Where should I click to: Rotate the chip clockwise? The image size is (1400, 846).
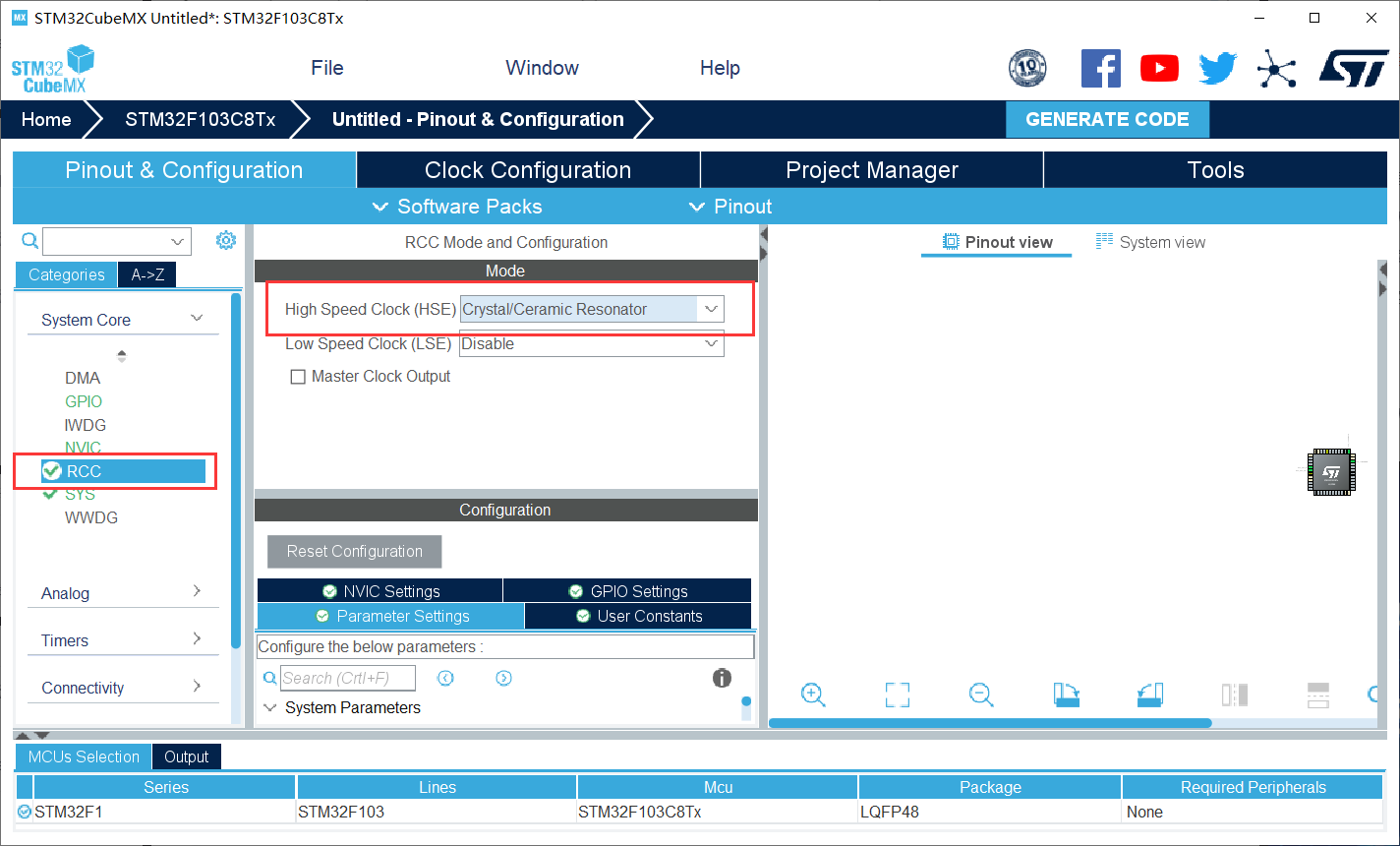pyautogui.click(x=1066, y=695)
